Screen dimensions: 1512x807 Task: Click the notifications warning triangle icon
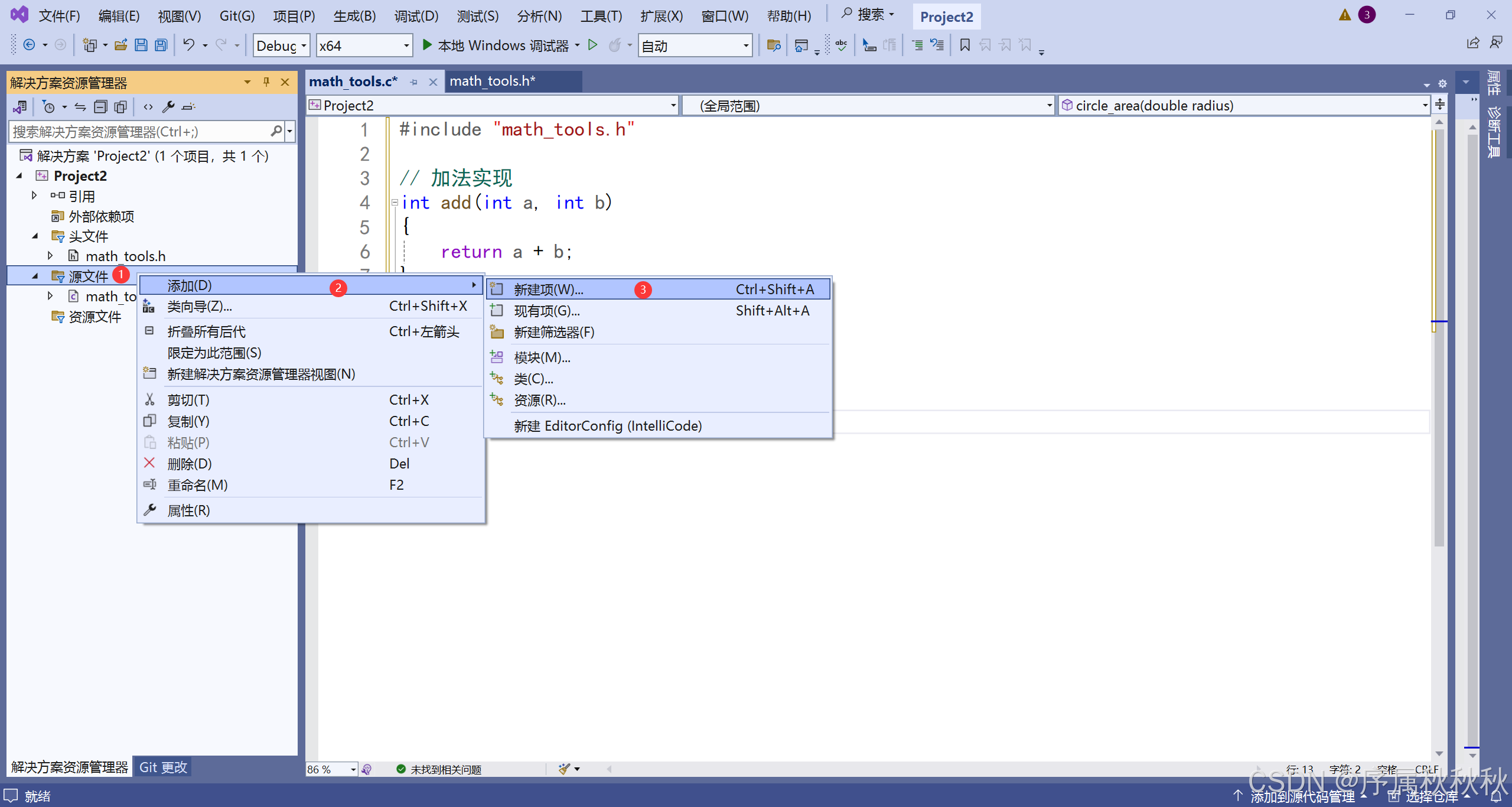pos(1344,15)
